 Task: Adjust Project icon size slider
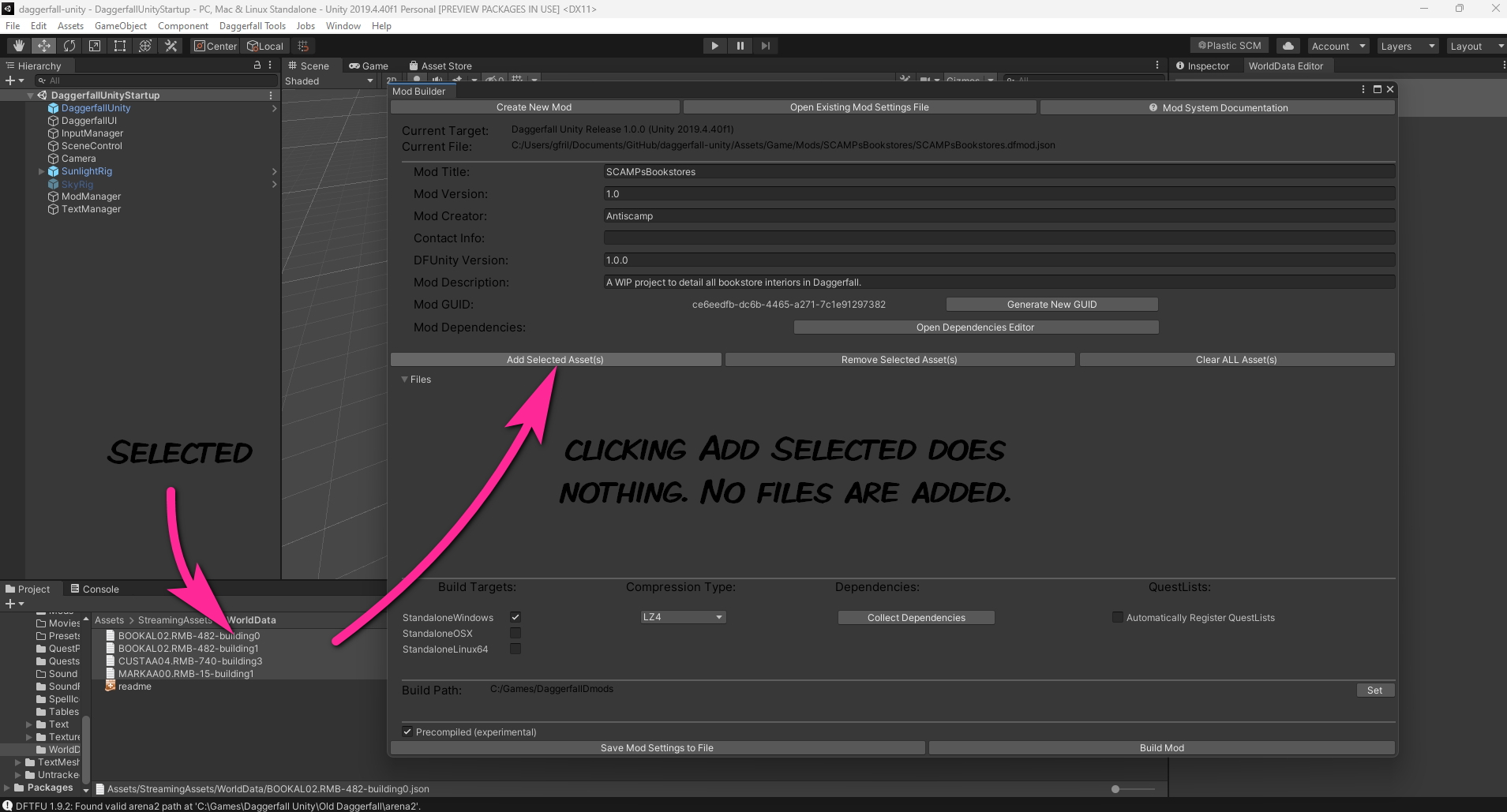coord(1115,788)
